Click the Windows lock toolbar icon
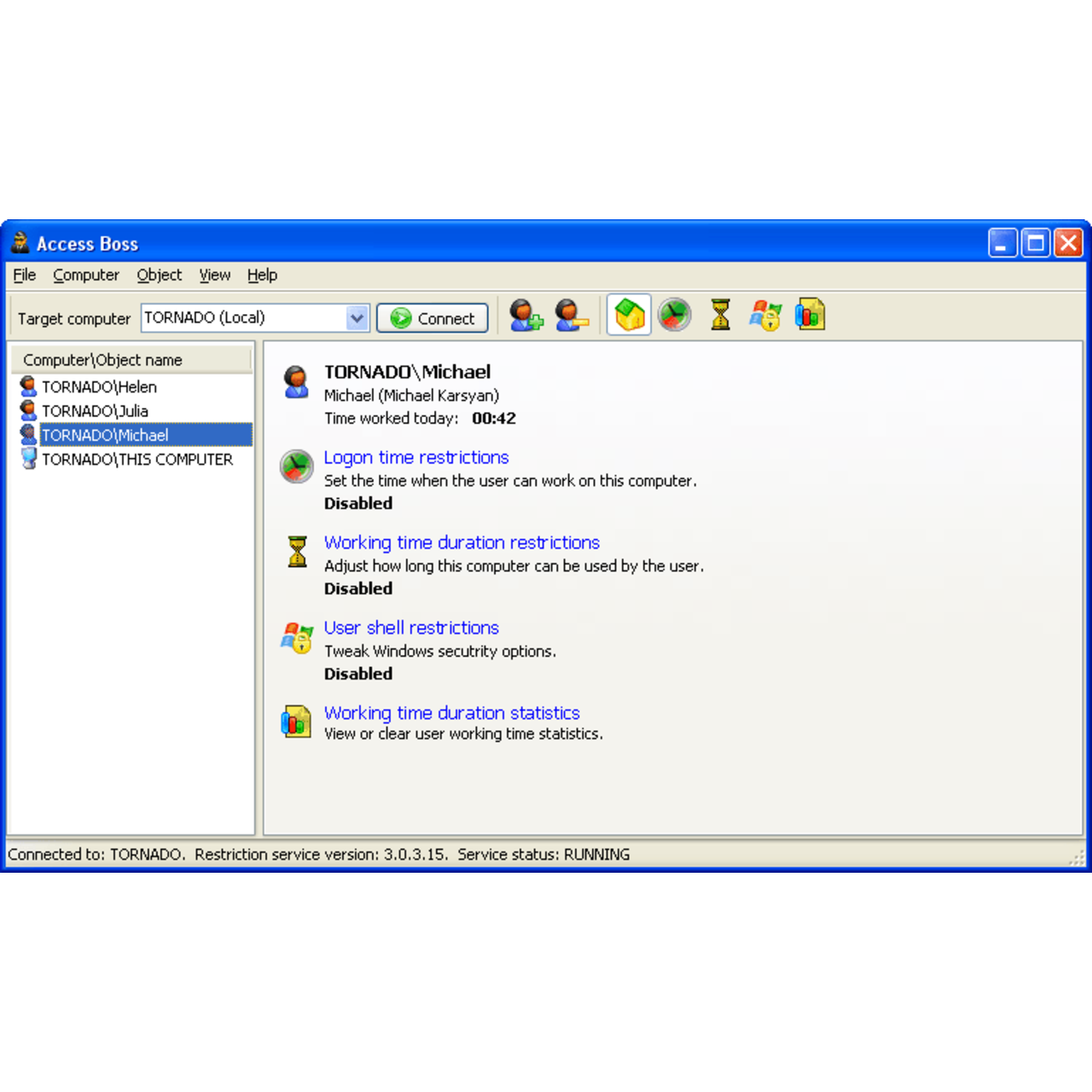The image size is (1092, 1092). (x=765, y=314)
